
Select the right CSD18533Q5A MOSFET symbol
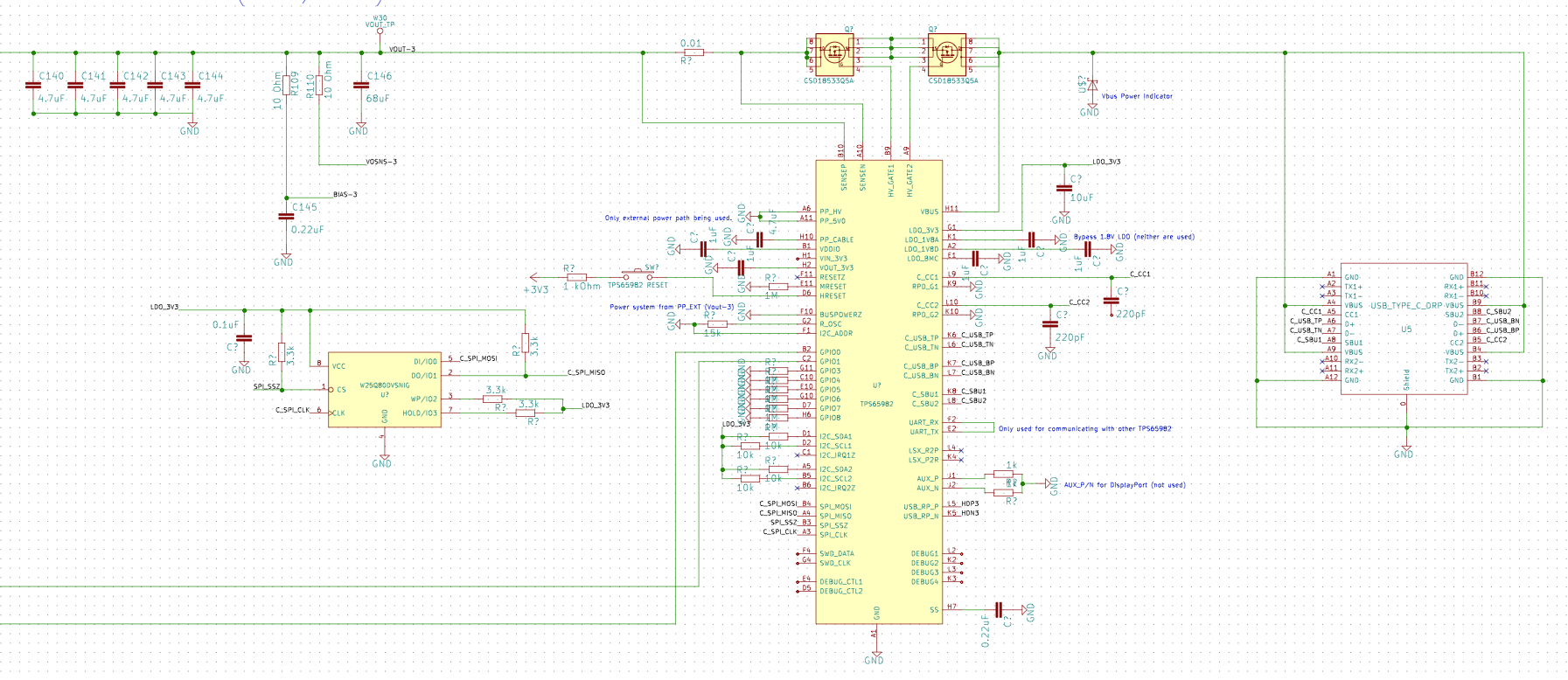tap(946, 53)
